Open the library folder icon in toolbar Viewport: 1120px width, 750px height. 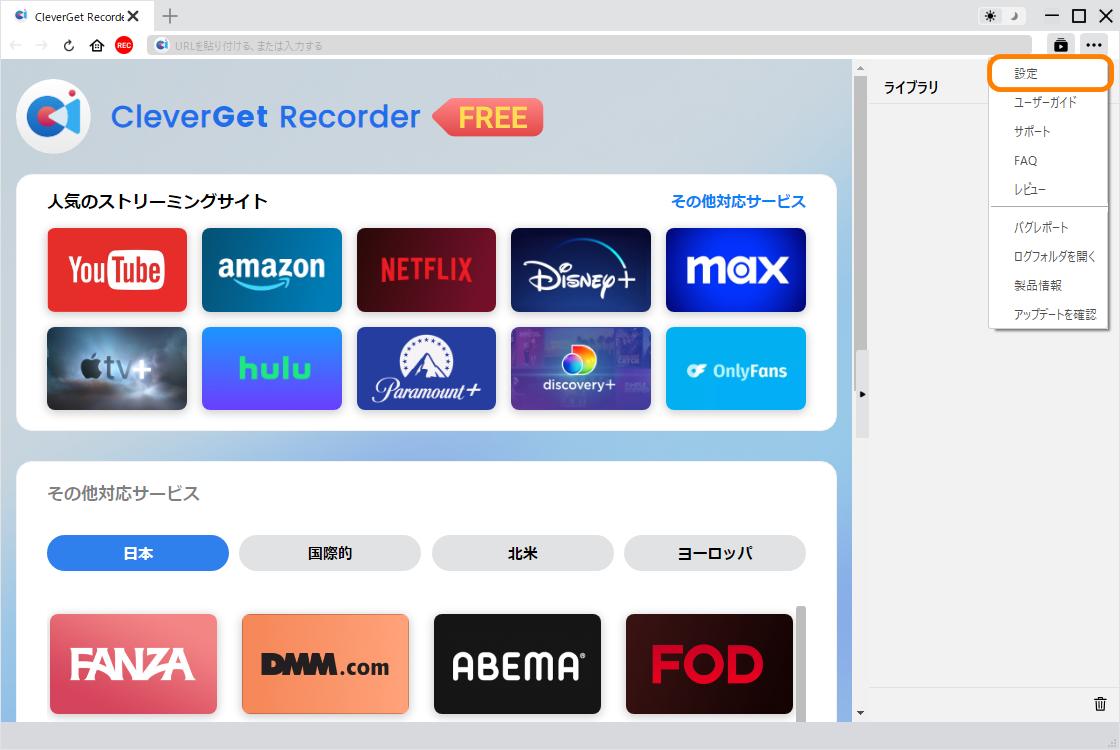1061,45
